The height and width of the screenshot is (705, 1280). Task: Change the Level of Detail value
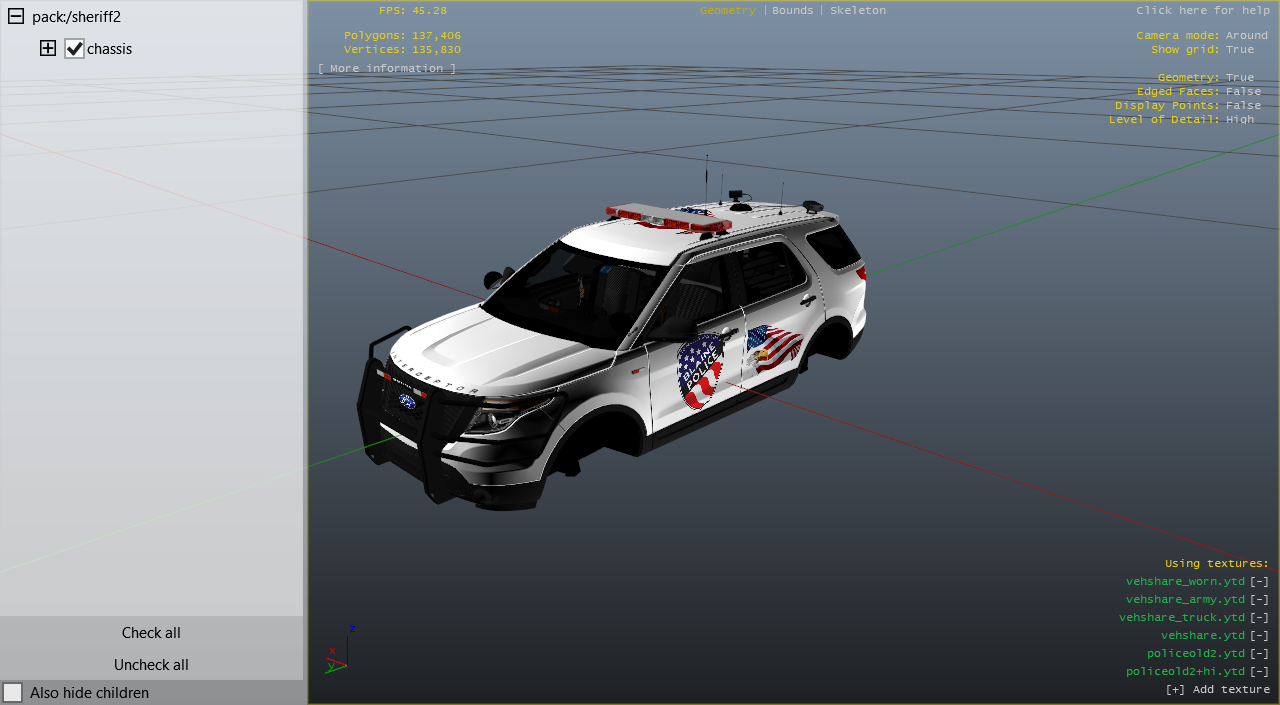tap(1239, 119)
